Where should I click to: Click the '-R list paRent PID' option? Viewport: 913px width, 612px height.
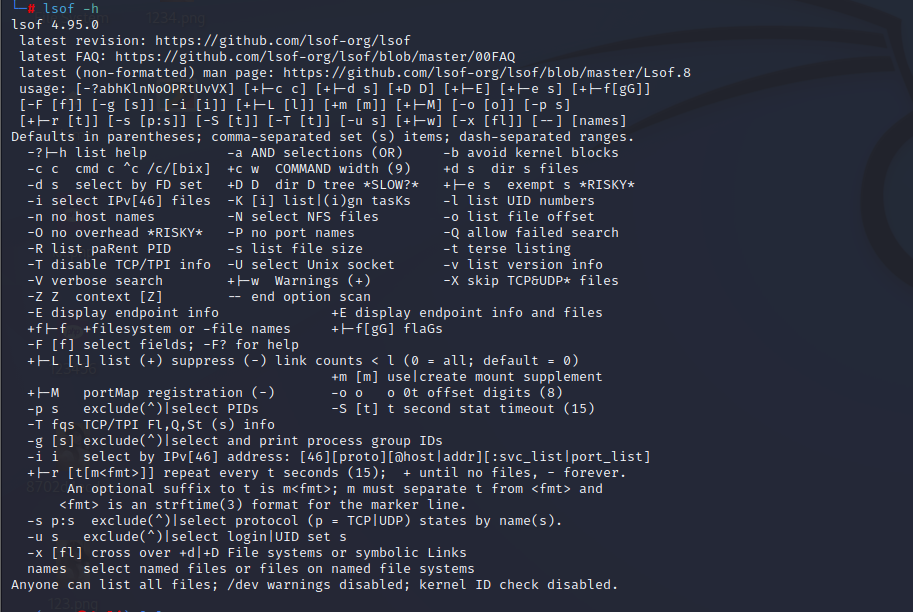coord(99,249)
